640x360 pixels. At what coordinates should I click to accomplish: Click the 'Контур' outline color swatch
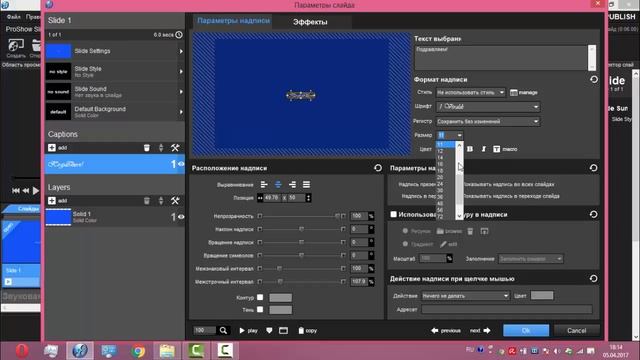[280, 297]
